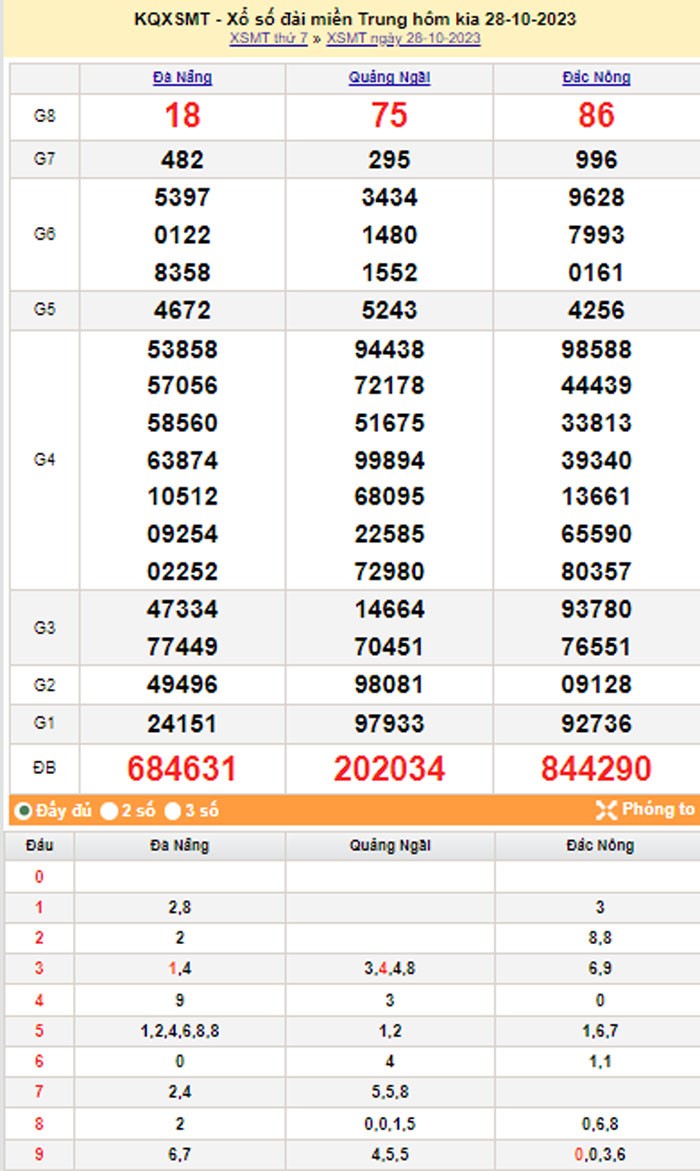Open the underlined Đắc Nông province link
This screenshot has width=700, height=1171.
(x=596, y=77)
